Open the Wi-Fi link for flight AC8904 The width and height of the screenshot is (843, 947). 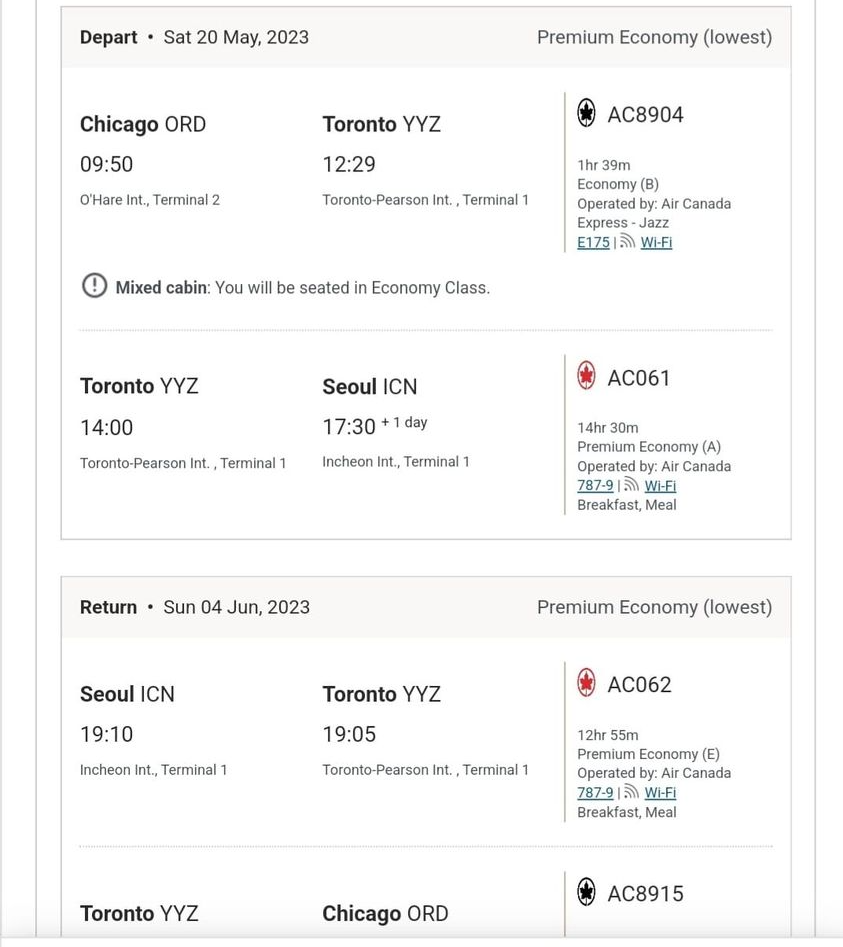coord(656,242)
